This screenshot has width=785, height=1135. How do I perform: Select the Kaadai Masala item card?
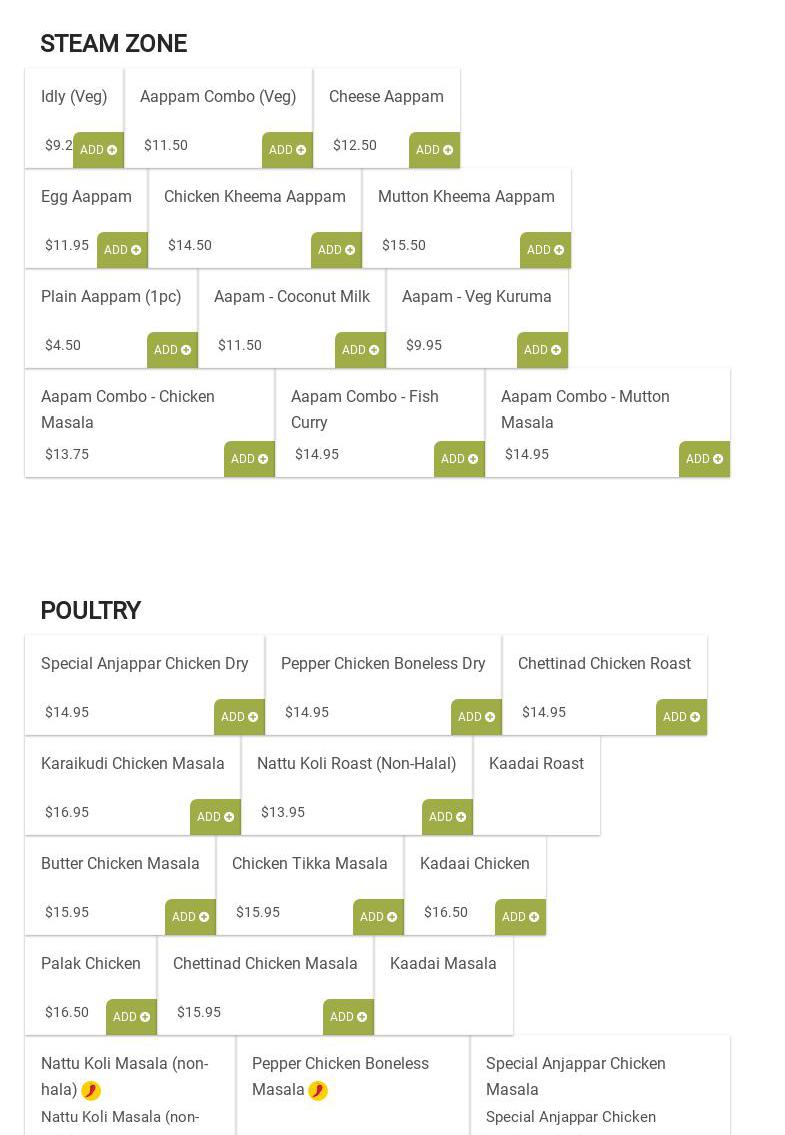coord(443,985)
